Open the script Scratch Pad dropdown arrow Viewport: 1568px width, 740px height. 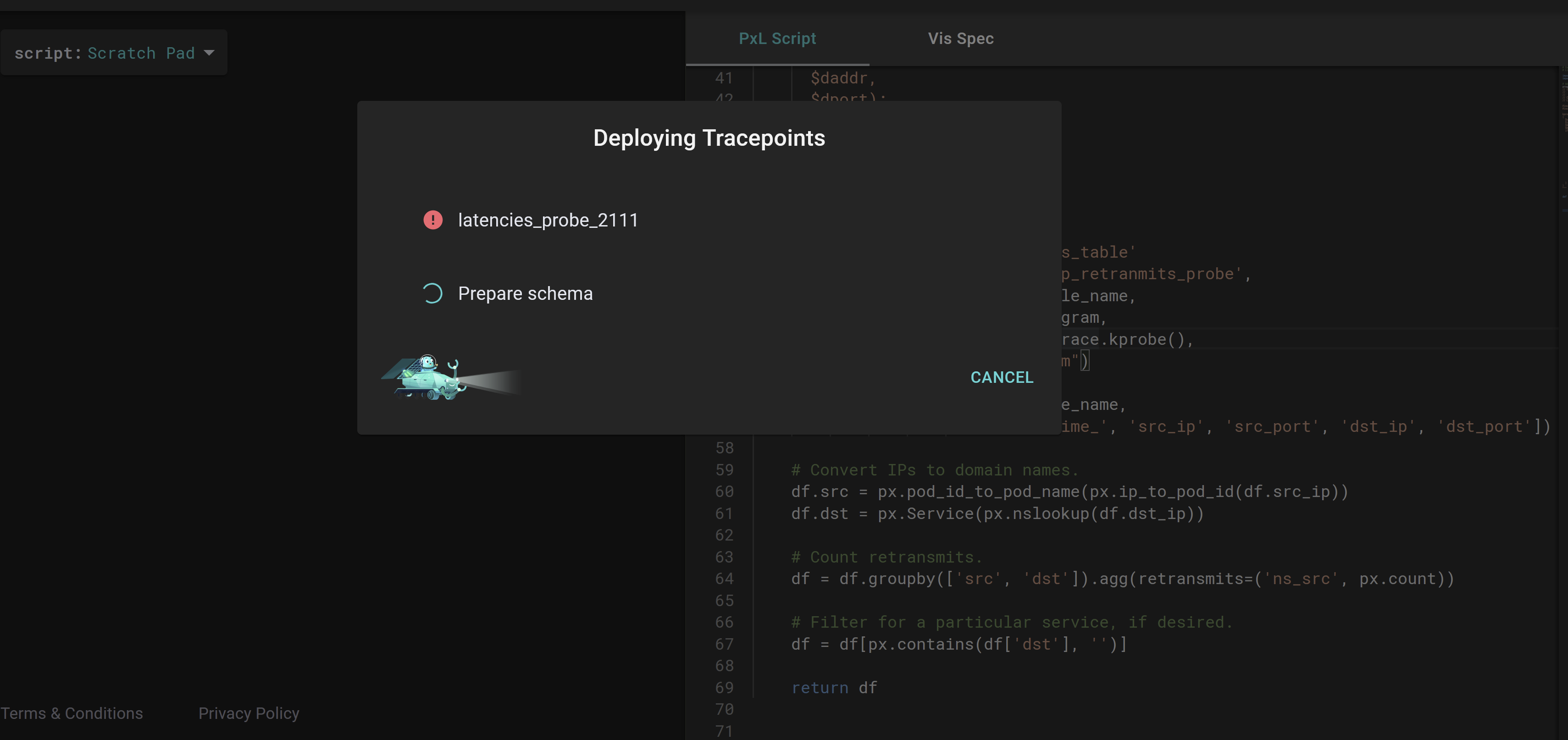[x=210, y=53]
